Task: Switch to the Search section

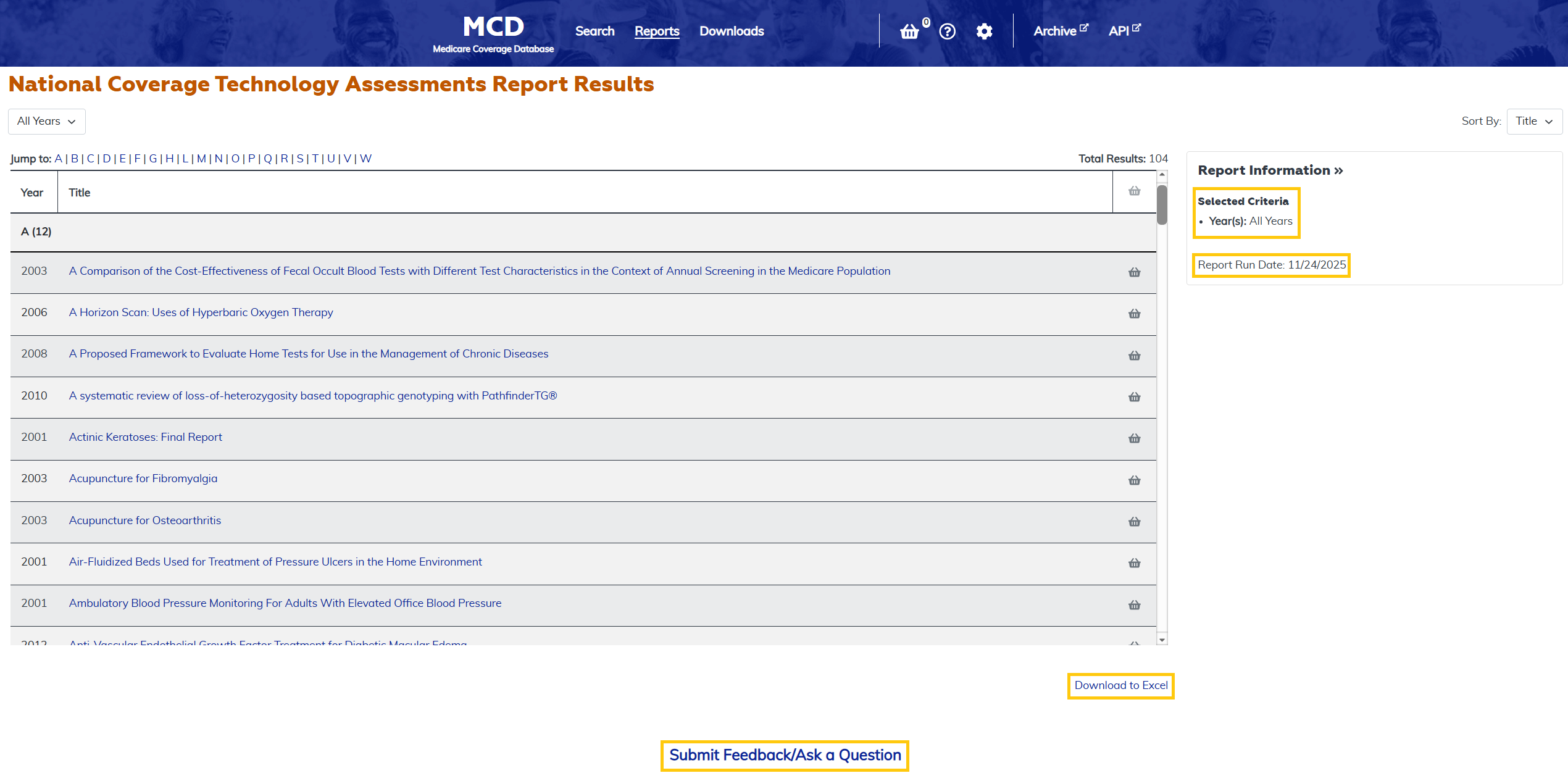Action: click(594, 31)
